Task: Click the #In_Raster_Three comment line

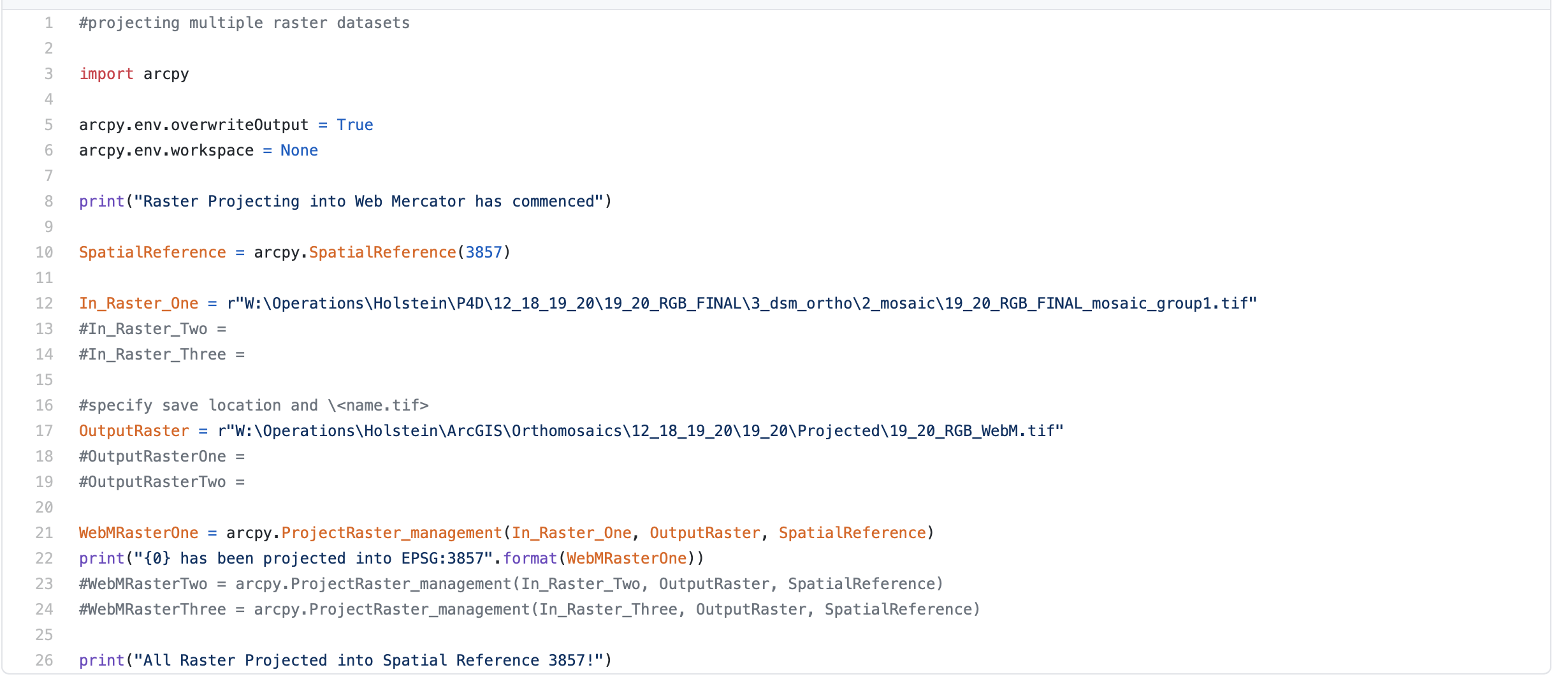Action: pyautogui.click(x=162, y=354)
